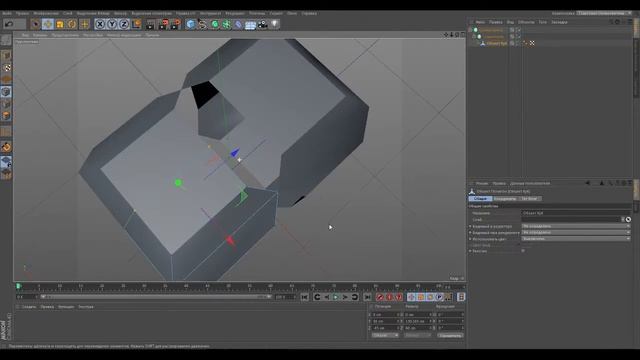This screenshot has width=640, height=360.
Task: Open the Теги menu in Object Manager
Action: pos(542,22)
